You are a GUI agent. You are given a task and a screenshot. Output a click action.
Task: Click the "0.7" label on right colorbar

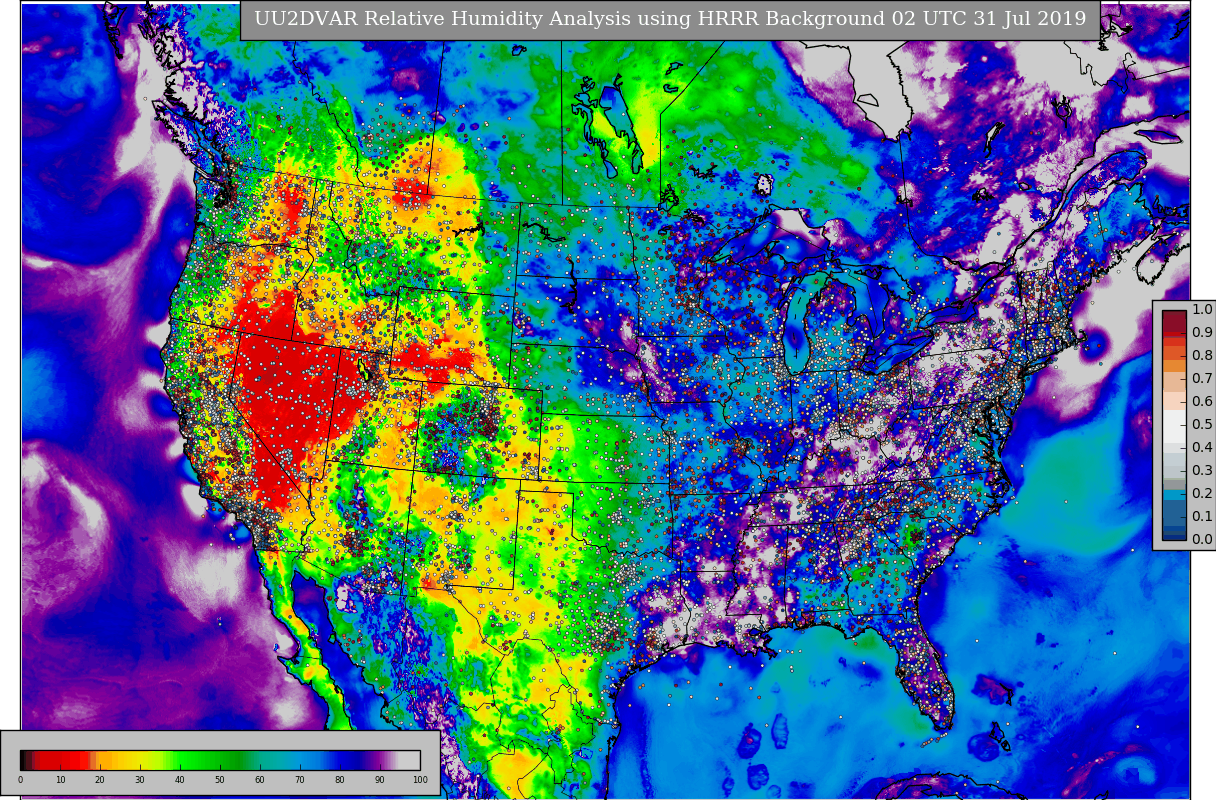[1202, 379]
